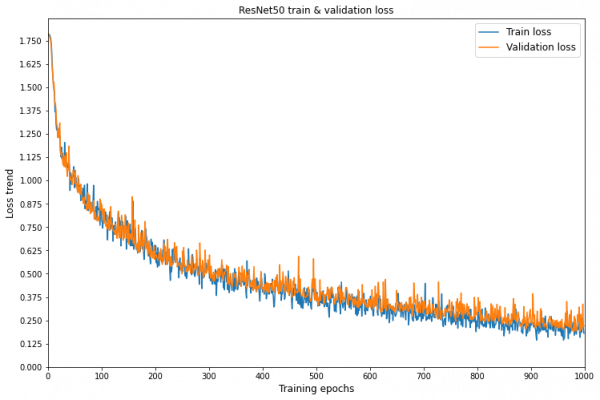Select the orange line sample in legend

(x=490, y=47)
